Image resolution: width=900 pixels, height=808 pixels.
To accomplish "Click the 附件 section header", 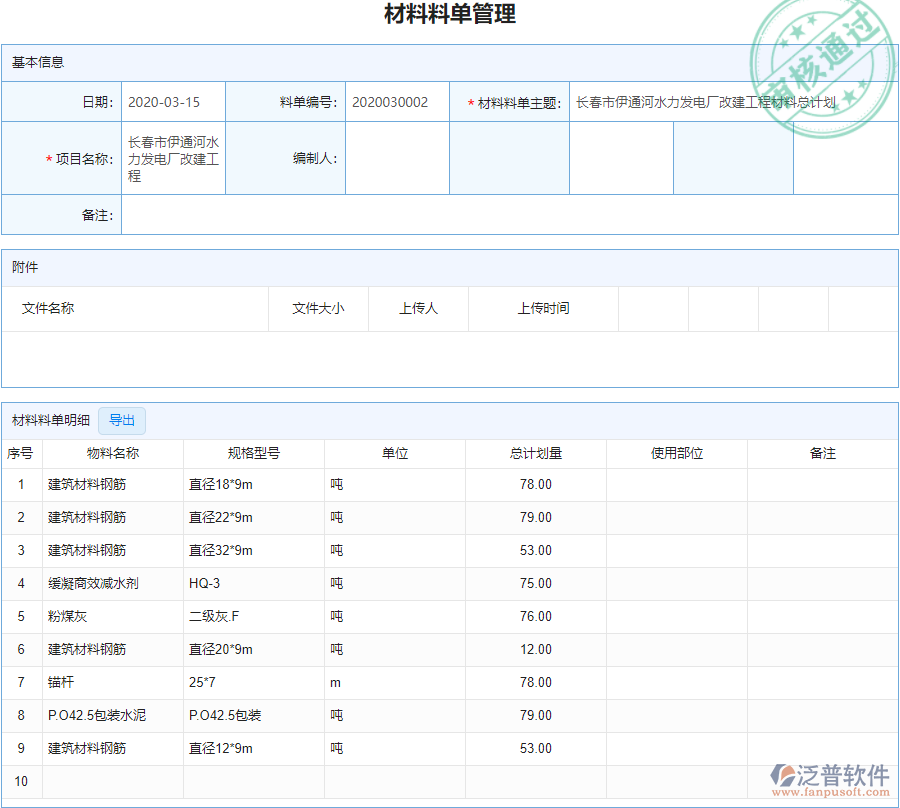I will (x=25, y=267).
